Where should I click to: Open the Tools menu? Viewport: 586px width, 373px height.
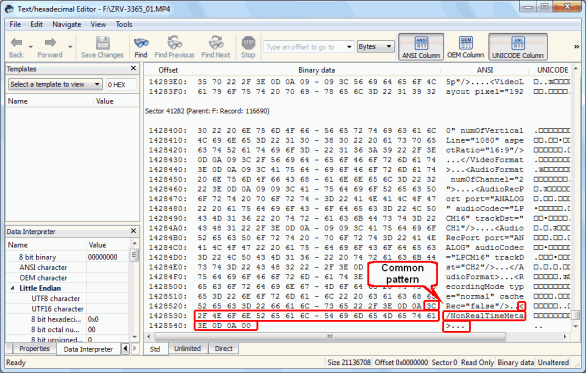coord(124,24)
